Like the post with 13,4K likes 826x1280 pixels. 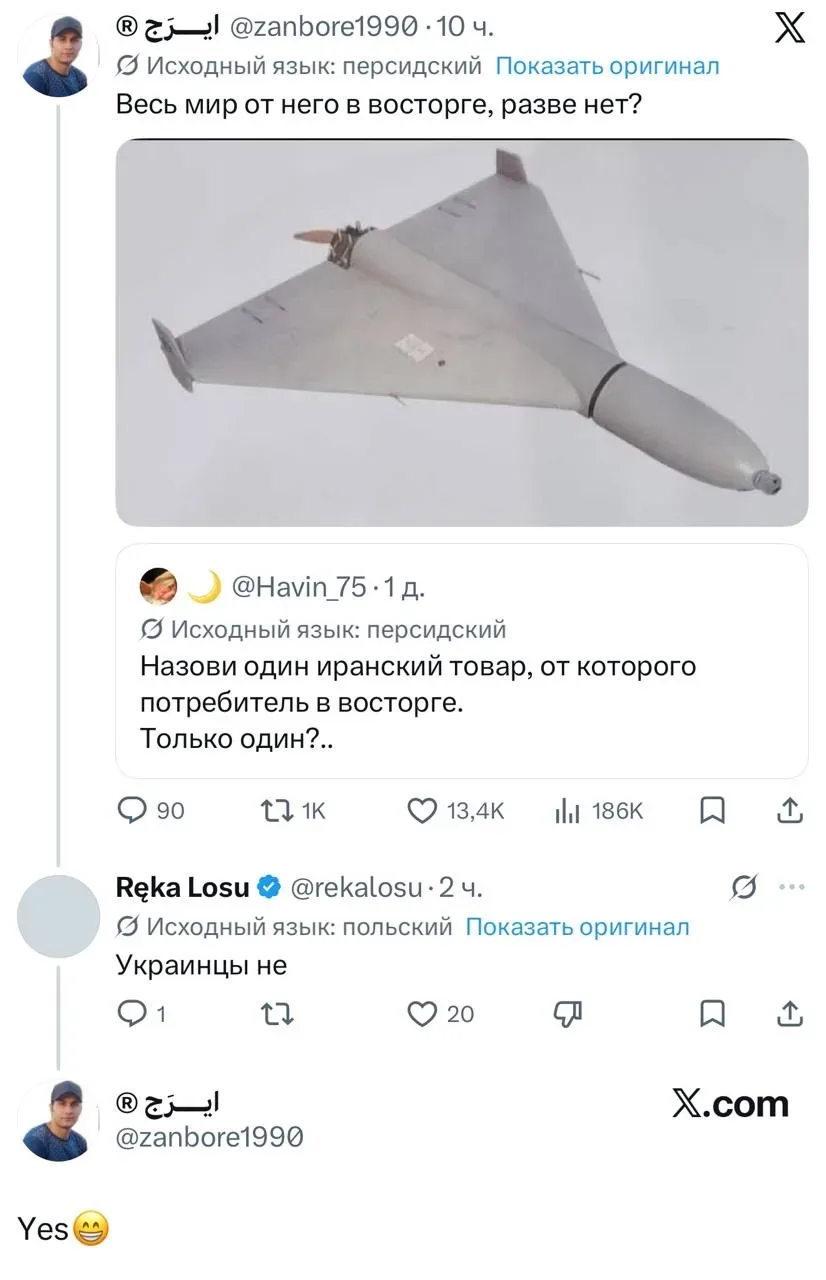[x=423, y=810]
